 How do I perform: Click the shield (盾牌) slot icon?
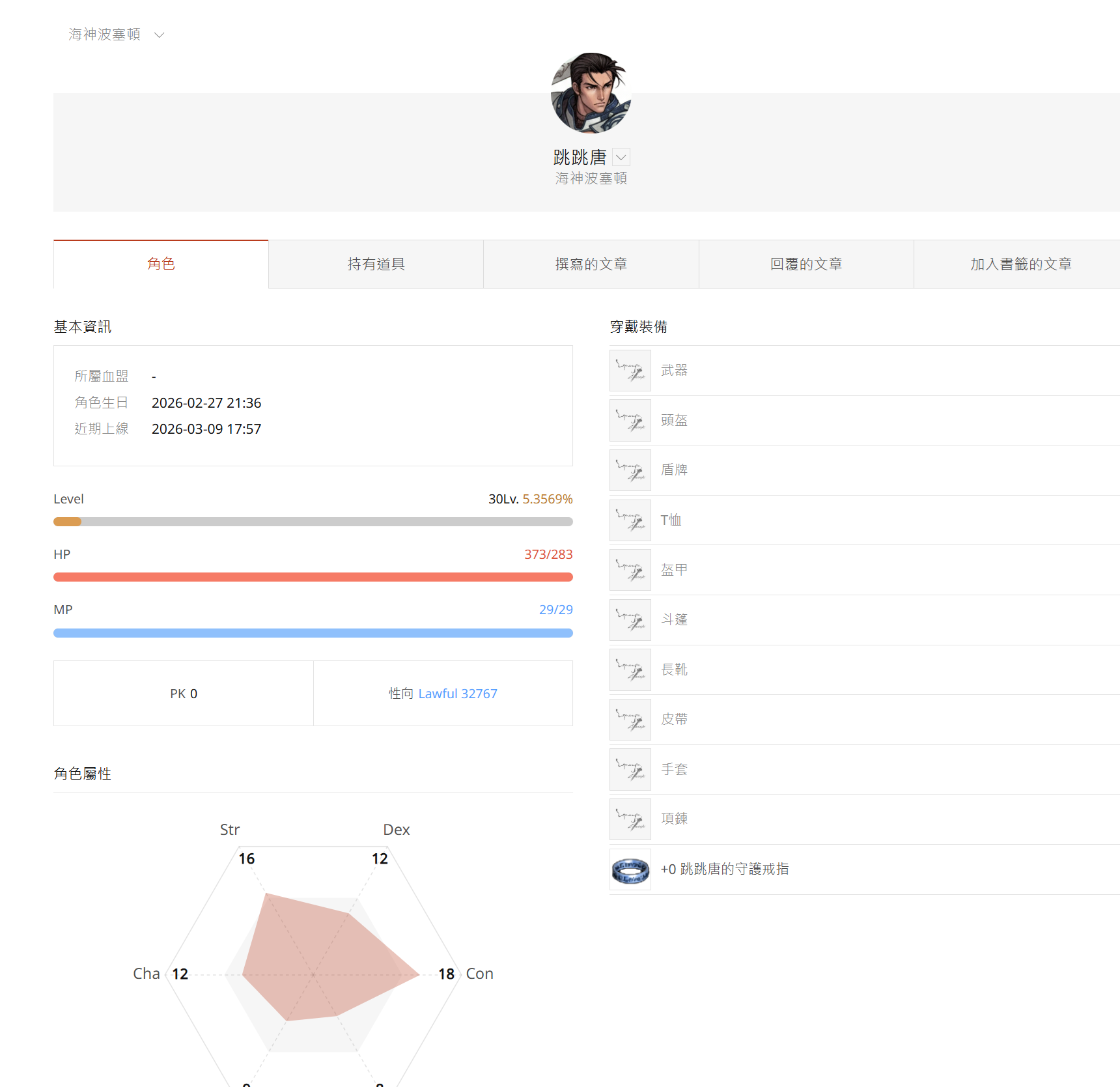pos(630,470)
